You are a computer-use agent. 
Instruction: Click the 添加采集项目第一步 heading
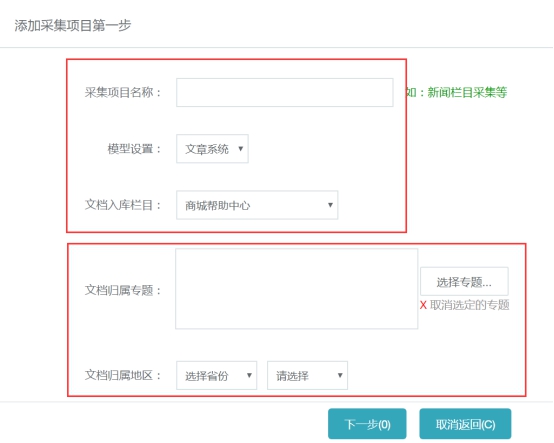(73, 25)
